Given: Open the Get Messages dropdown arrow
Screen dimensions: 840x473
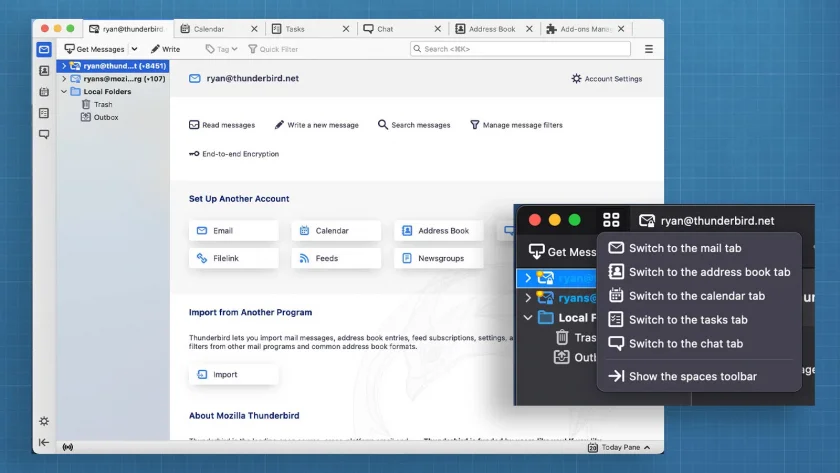Looking at the screenshot, I should point(134,49).
